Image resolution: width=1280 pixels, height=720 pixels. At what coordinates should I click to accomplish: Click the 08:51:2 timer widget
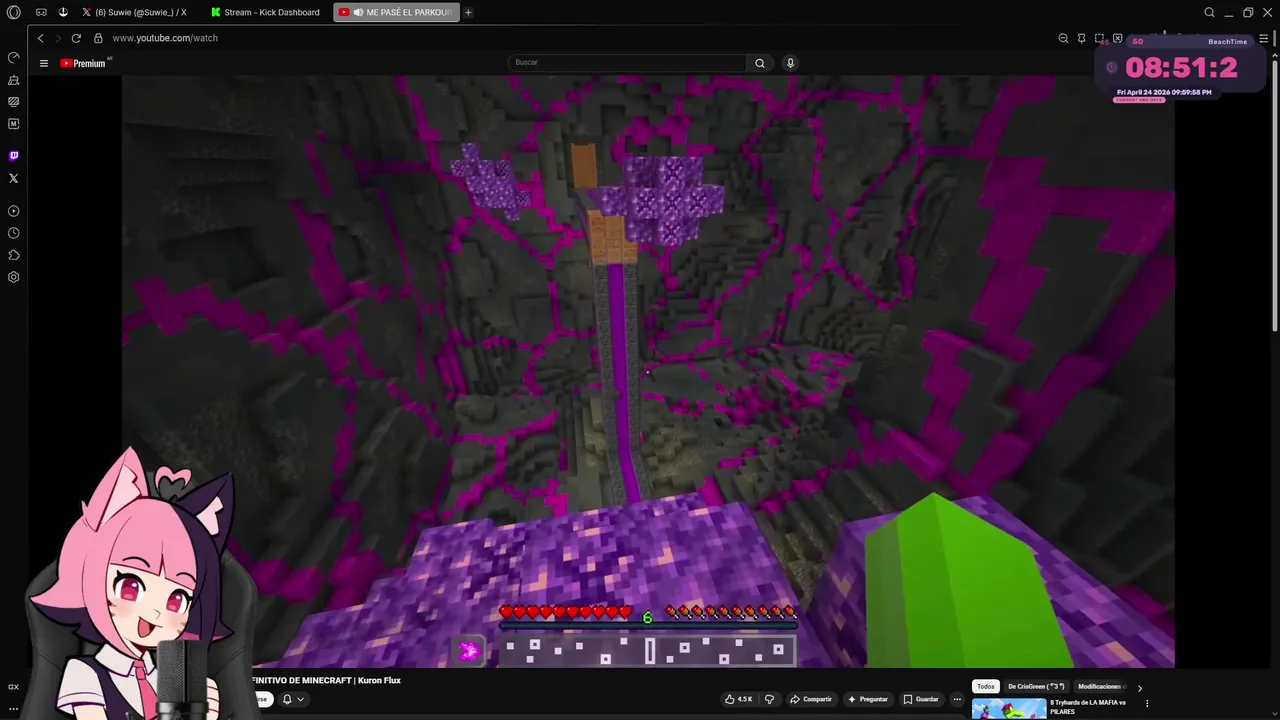pos(1181,68)
